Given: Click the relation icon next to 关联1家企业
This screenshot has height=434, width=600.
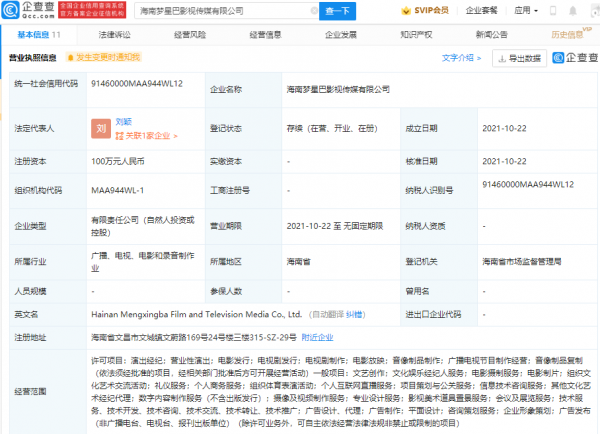Looking at the screenshot, I should click(120, 136).
